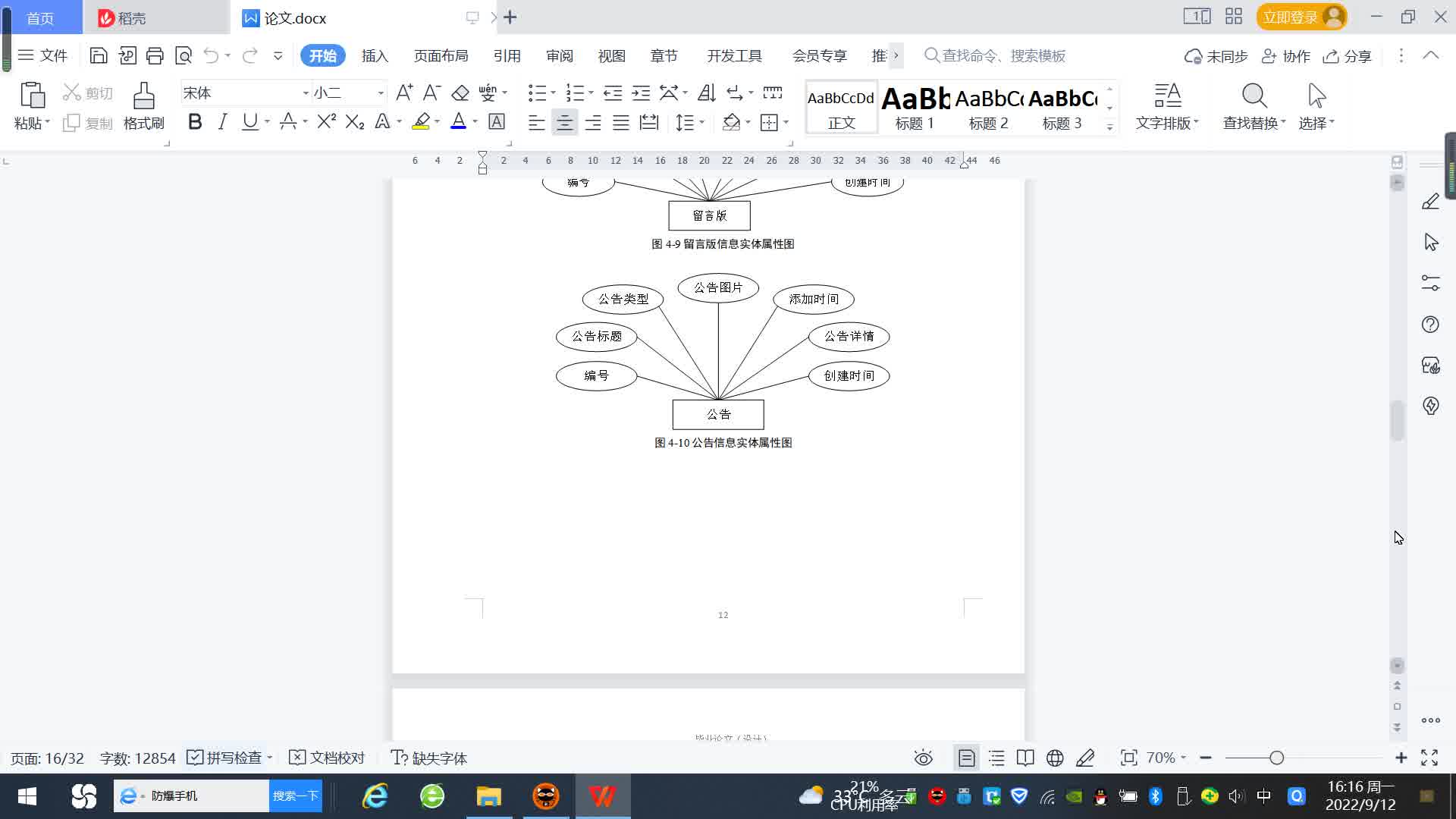Click 未同步 sync status

point(1216,56)
